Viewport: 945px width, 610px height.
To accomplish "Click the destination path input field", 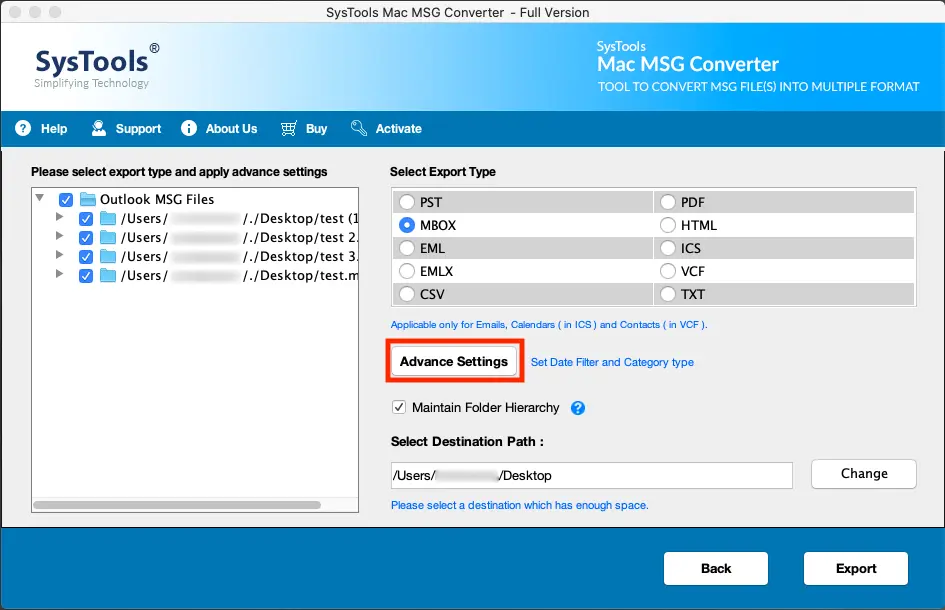I will pos(590,475).
